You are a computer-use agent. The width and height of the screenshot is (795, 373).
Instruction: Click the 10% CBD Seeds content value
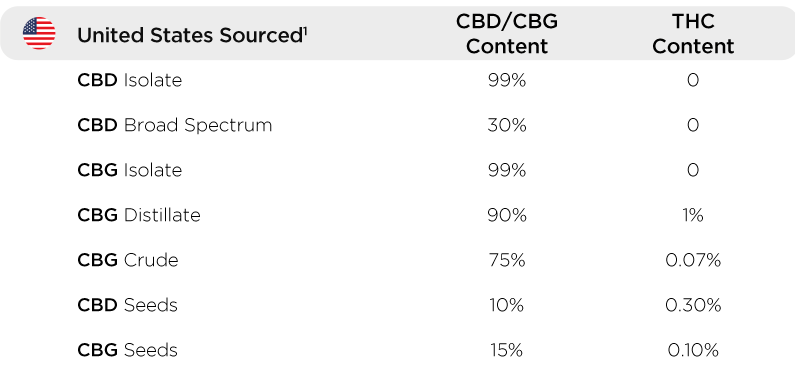507,305
